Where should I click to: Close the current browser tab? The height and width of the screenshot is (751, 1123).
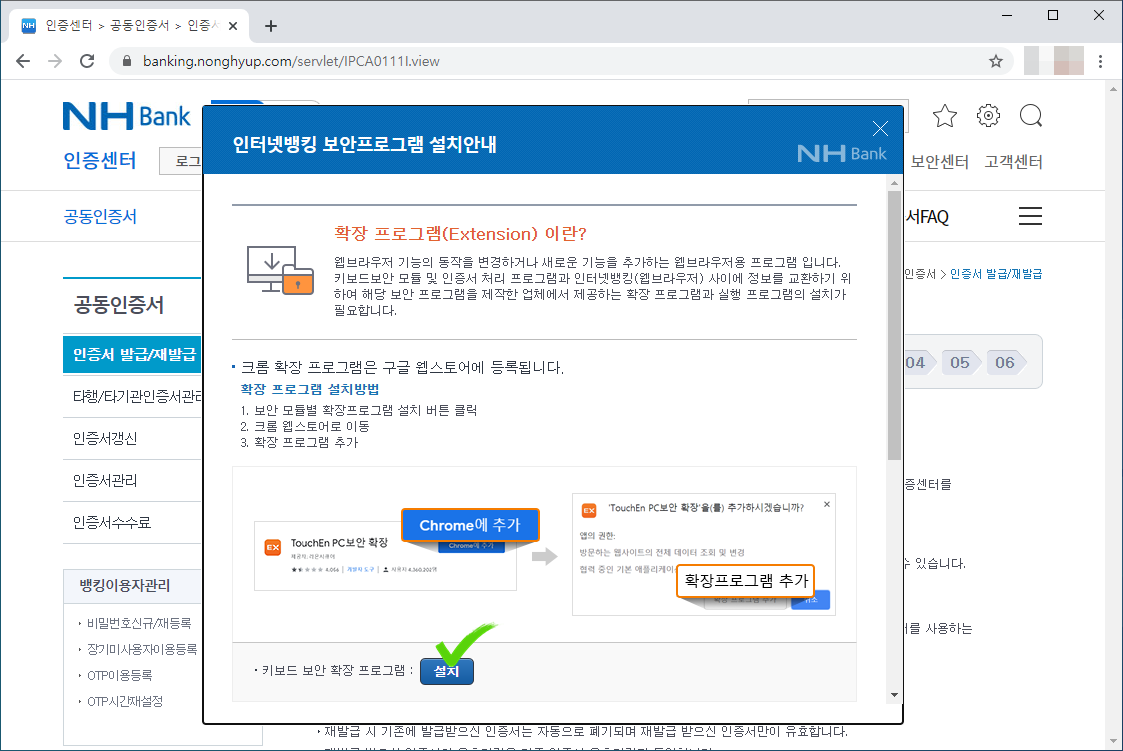click(233, 26)
